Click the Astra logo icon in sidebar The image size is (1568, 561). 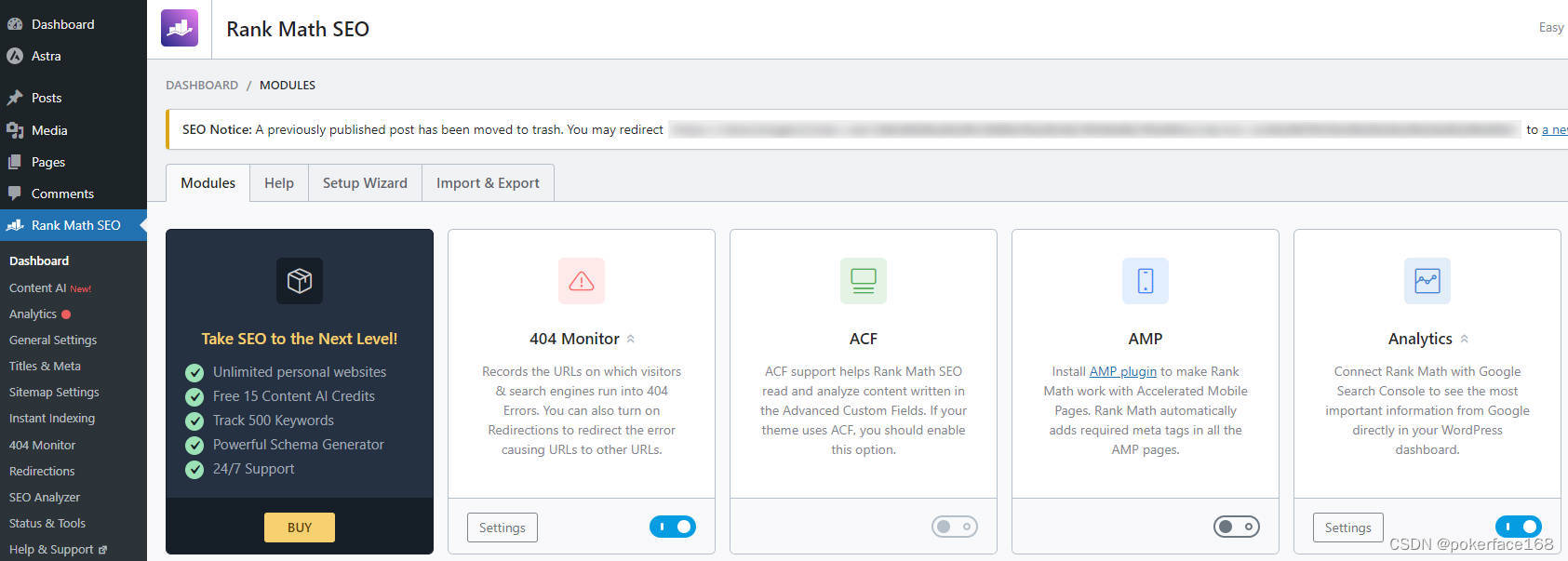pos(15,56)
